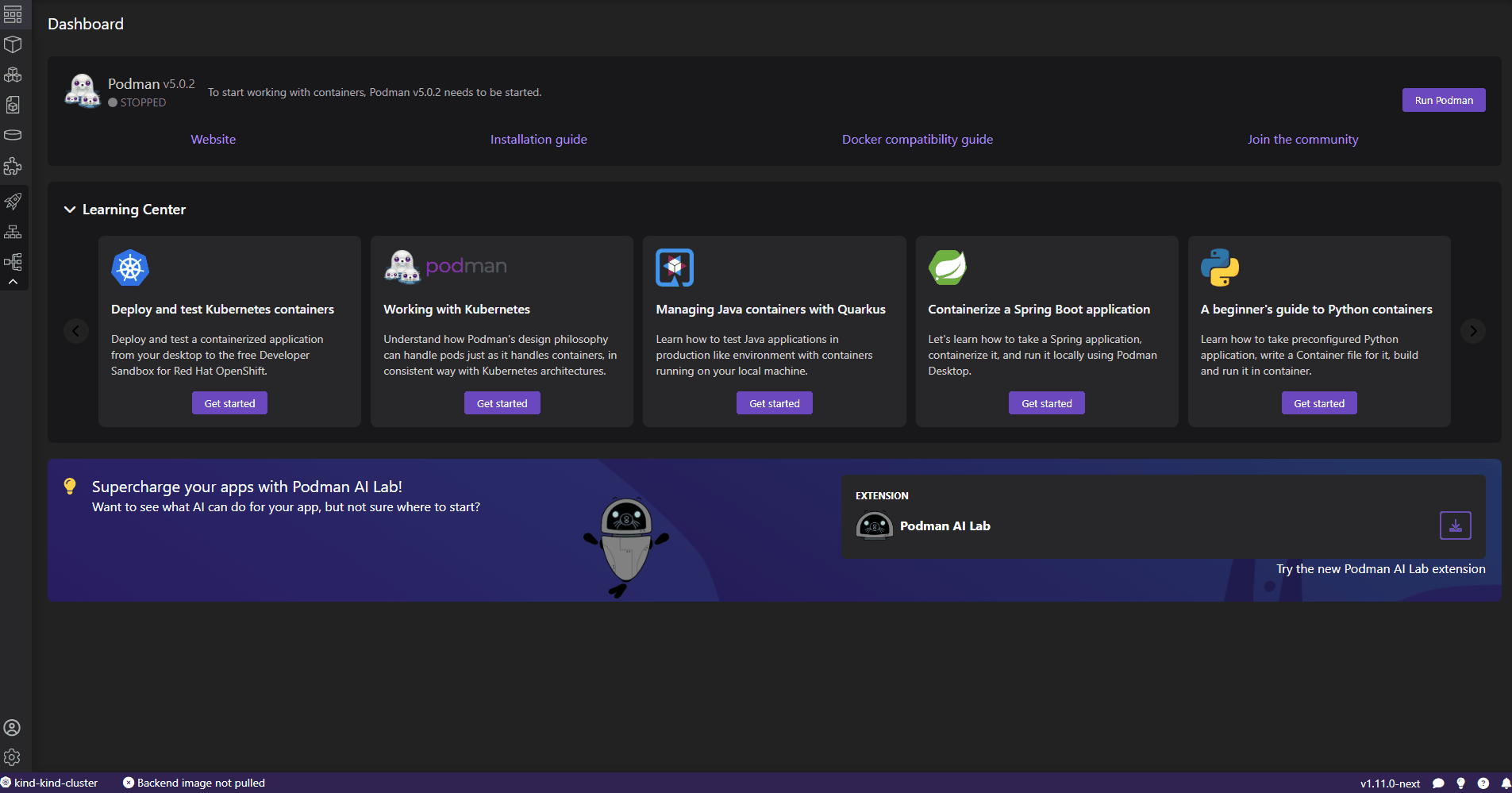The width and height of the screenshot is (1512, 793).
Task: Open the Containers sidebar icon
Action: (x=13, y=44)
